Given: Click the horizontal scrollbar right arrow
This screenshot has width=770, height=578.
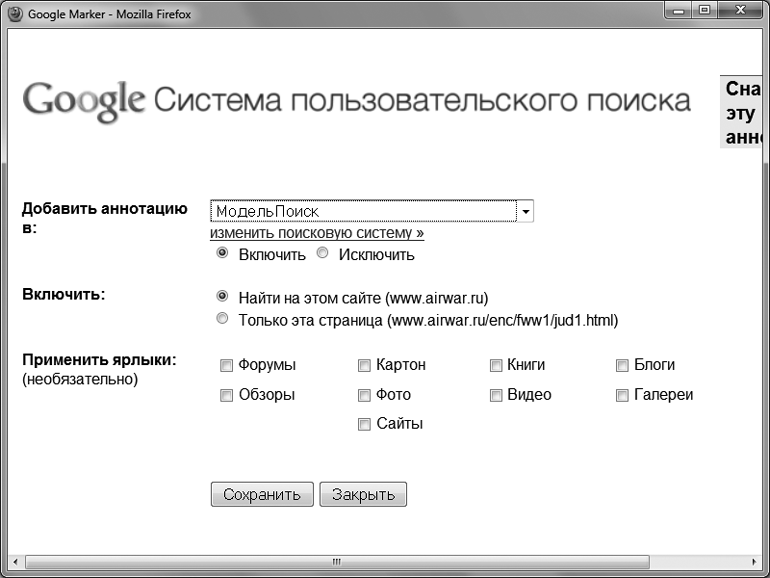Looking at the screenshot, I should coord(755,560).
